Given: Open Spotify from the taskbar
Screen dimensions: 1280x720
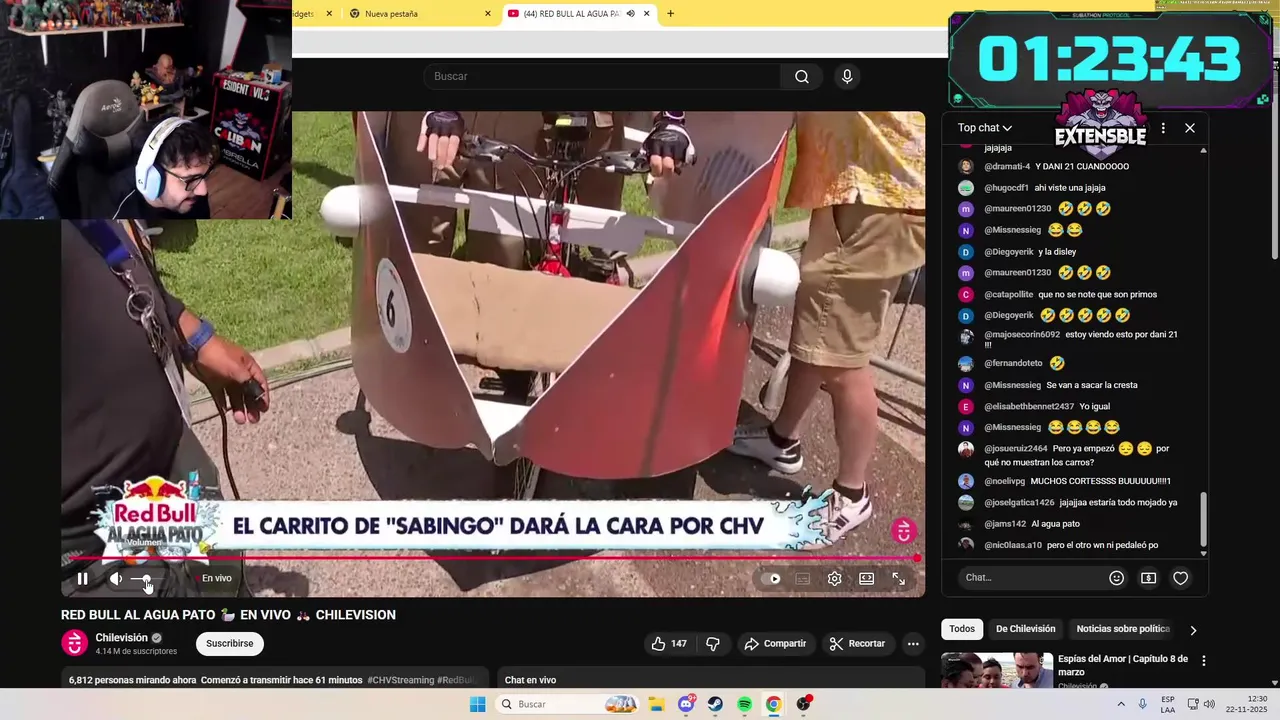Looking at the screenshot, I should click(745, 704).
